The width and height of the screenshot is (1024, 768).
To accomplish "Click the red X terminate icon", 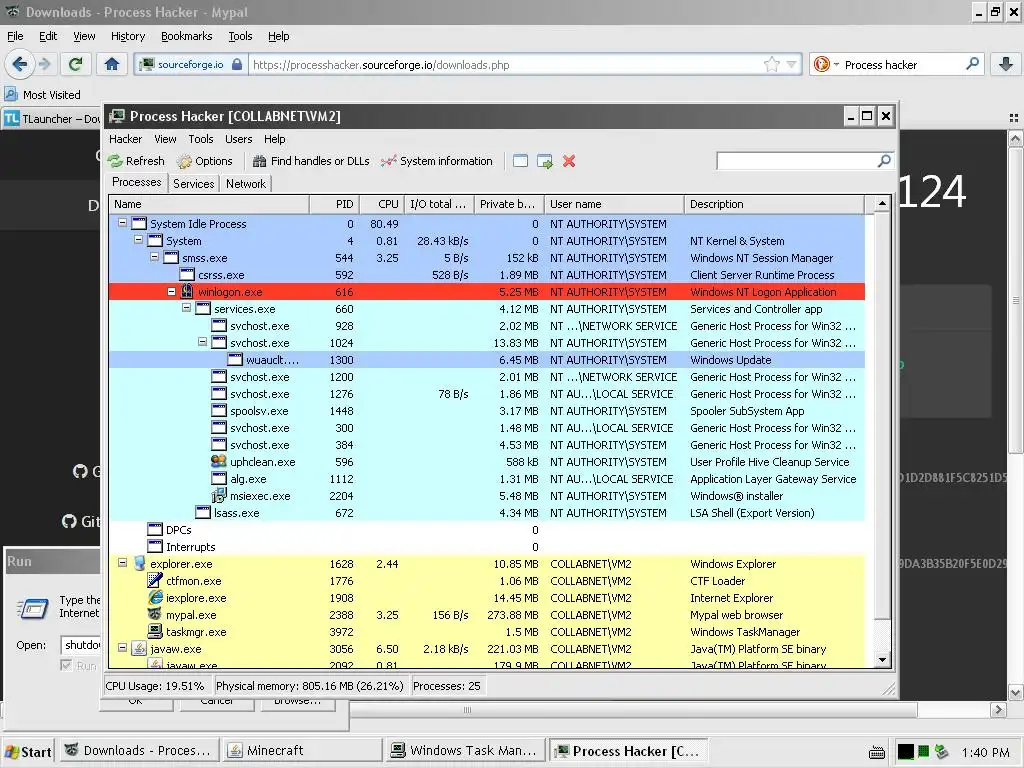I will 569,161.
